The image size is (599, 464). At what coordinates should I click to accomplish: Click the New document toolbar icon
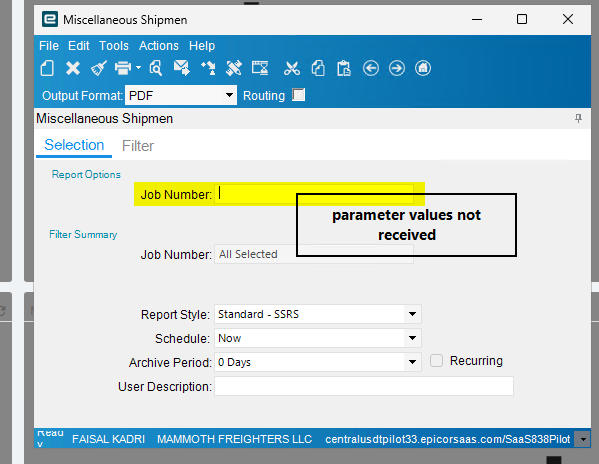click(x=47, y=69)
